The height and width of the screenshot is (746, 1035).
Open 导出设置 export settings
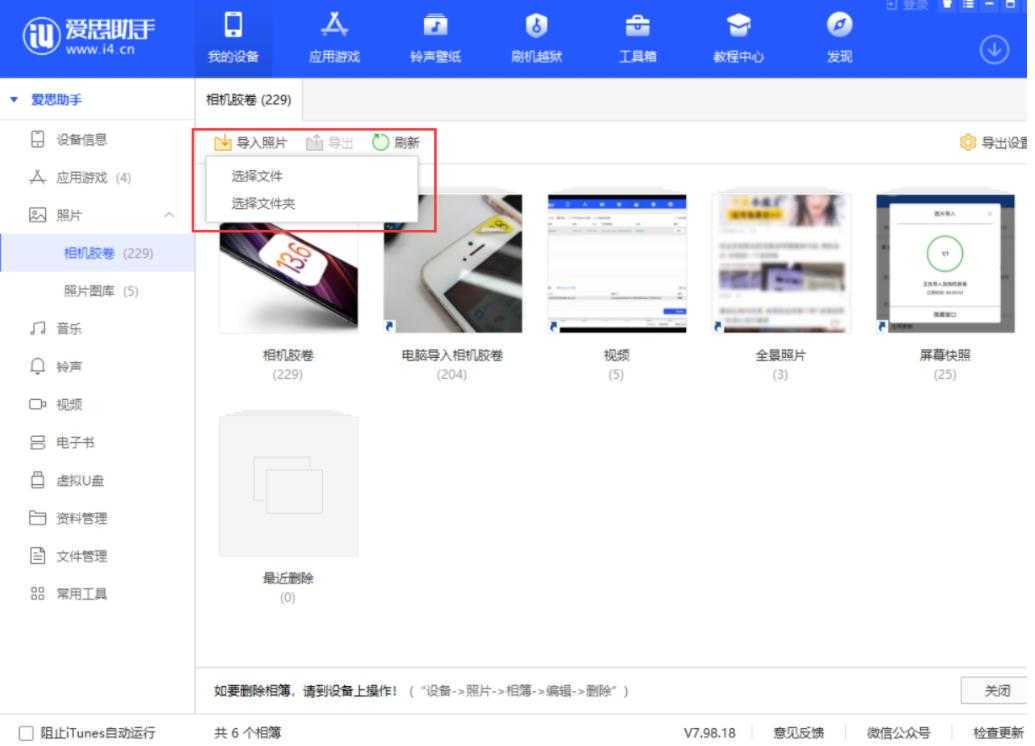(994, 143)
